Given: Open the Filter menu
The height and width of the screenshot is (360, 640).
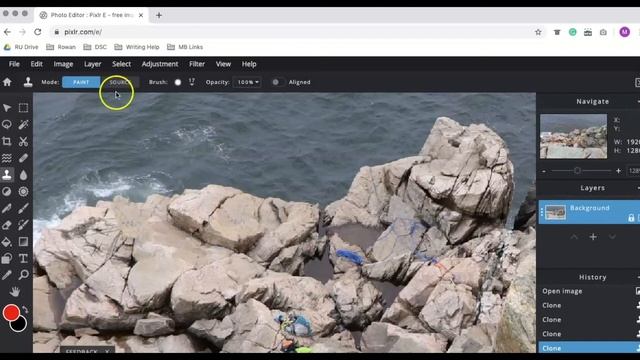Looking at the screenshot, I should point(197,64).
